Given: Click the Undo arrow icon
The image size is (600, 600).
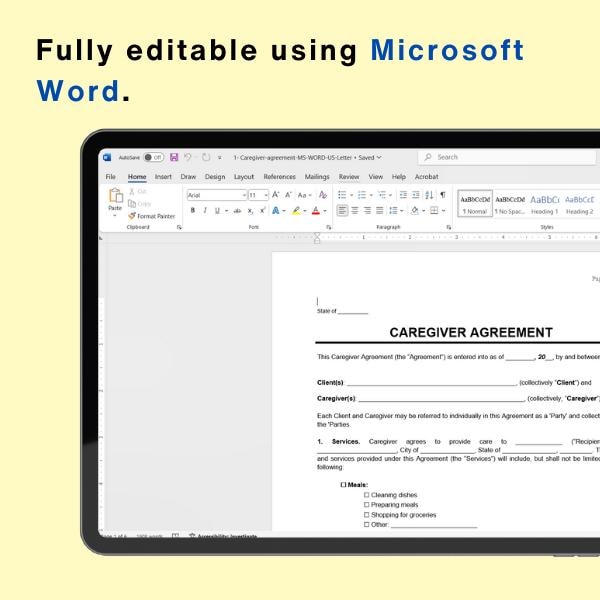Looking at the screenshot, I should point(188,157).
